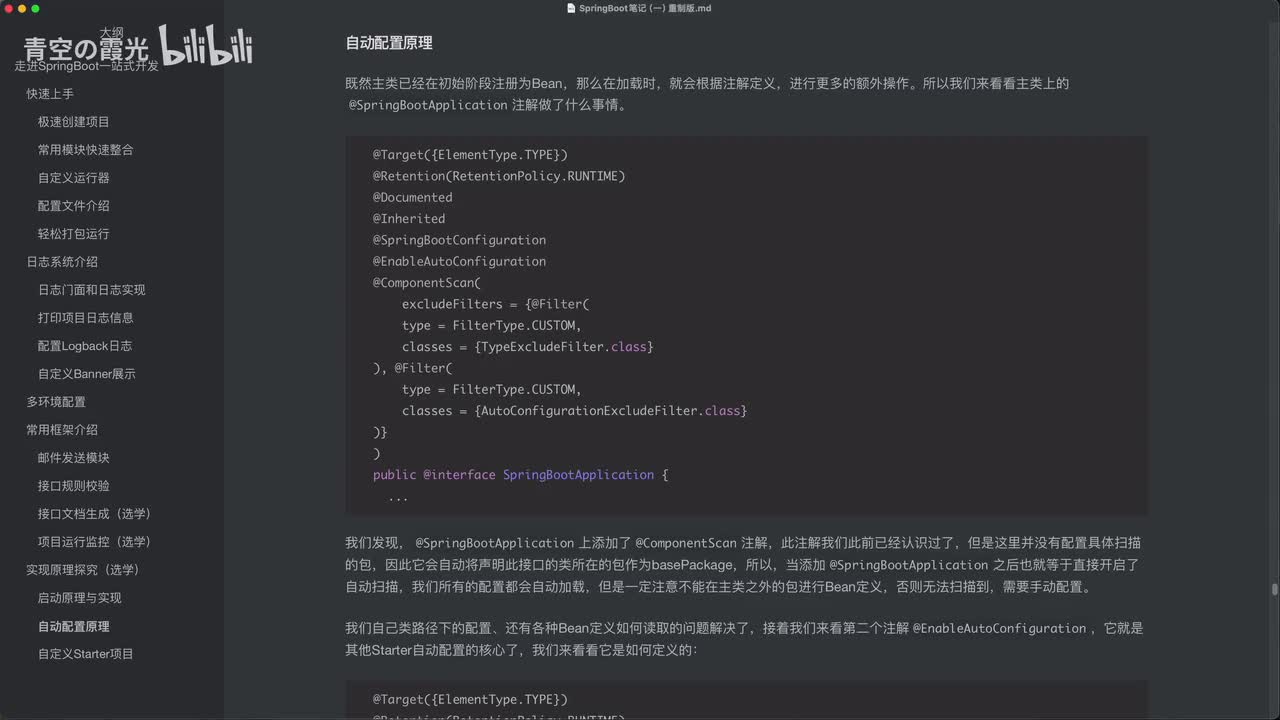Click the @ComponentScan( line in the code block
This screenshot has width=1280, height=720.
(x=427, y=283)
